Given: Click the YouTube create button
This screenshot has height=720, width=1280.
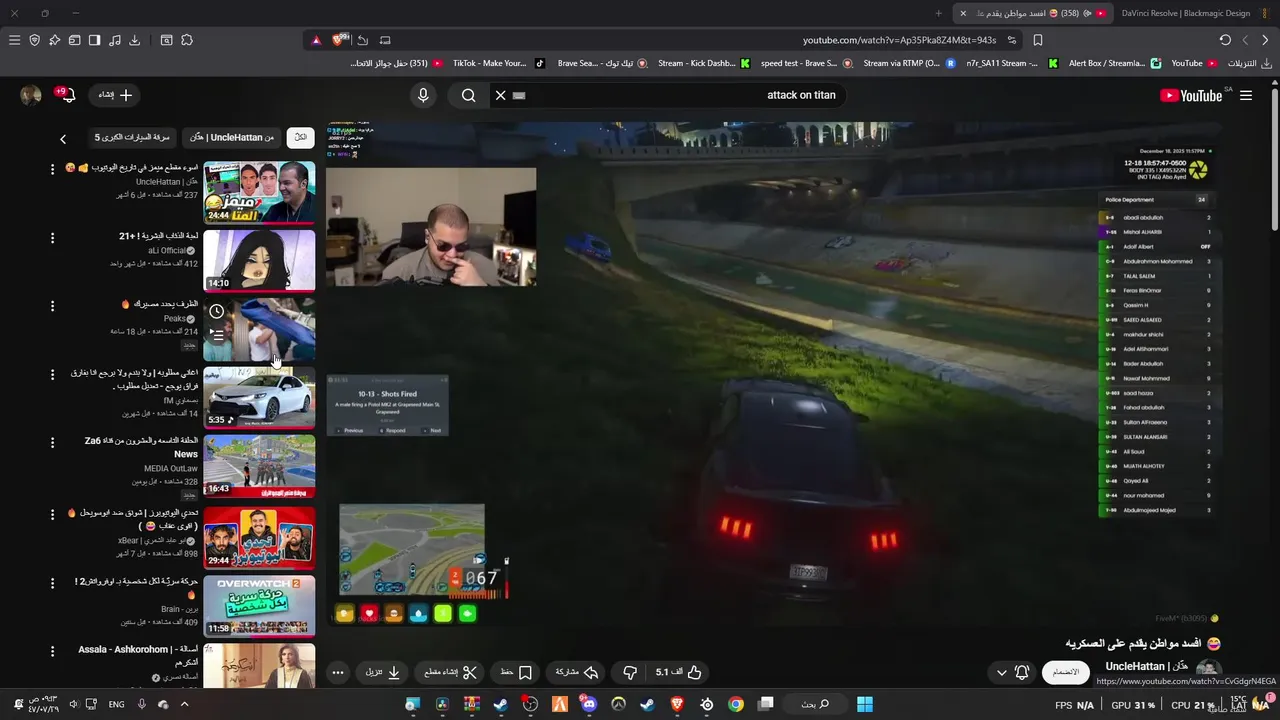Looking at the screenshot, I should (x=115, y=95).
